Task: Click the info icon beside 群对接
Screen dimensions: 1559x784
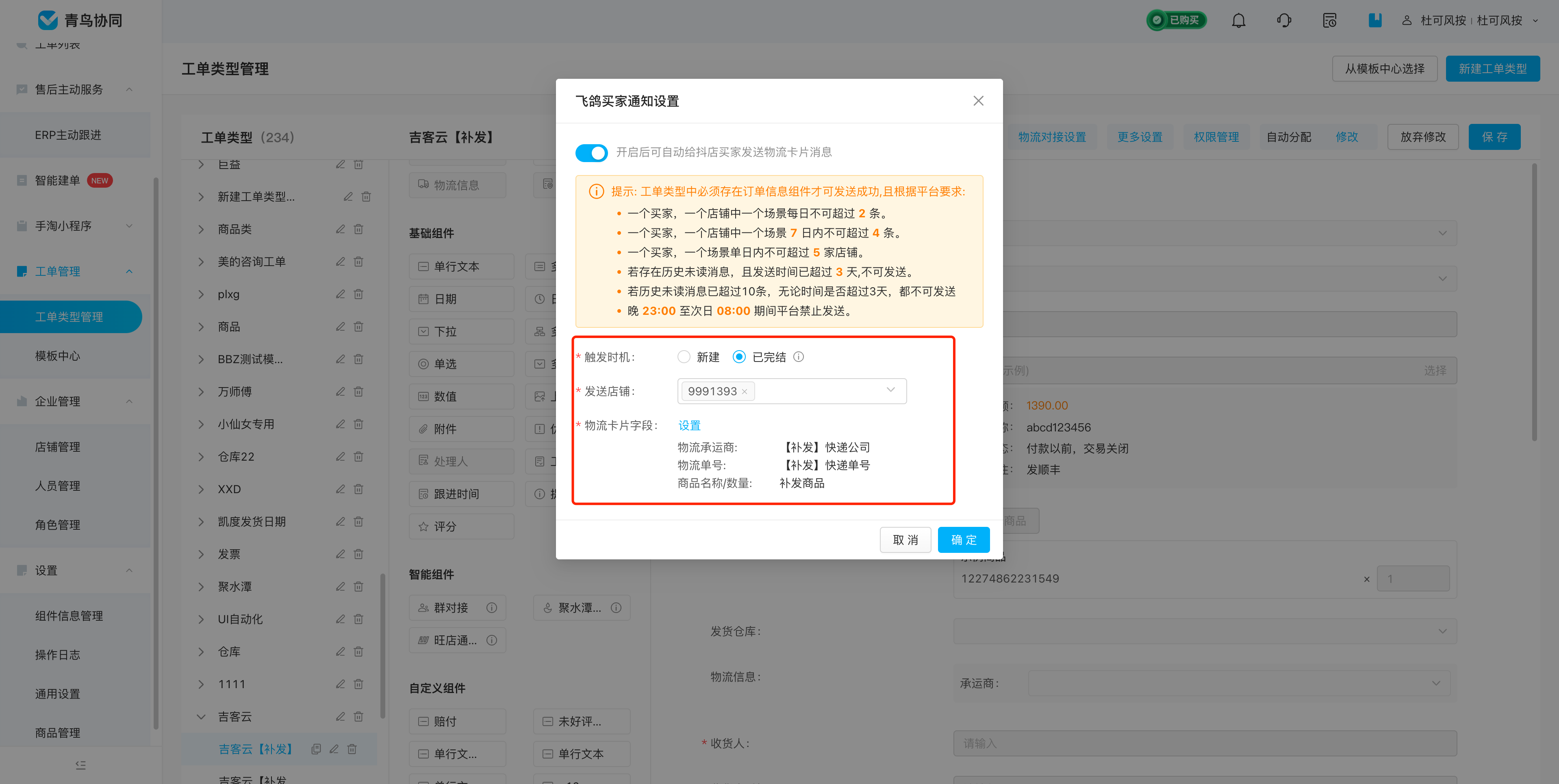Action: 491,607
